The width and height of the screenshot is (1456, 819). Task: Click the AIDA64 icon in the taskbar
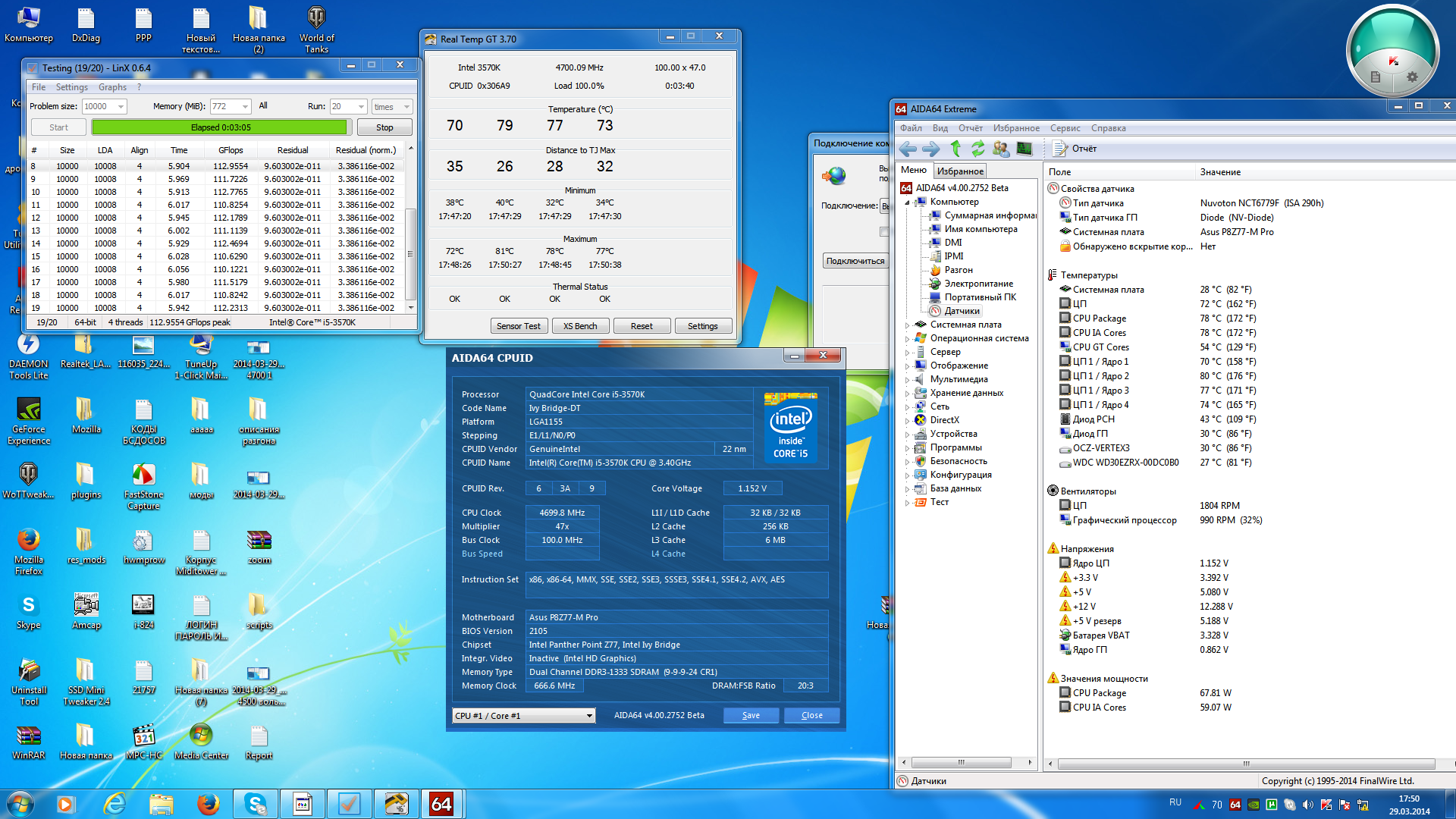point(441,803)
